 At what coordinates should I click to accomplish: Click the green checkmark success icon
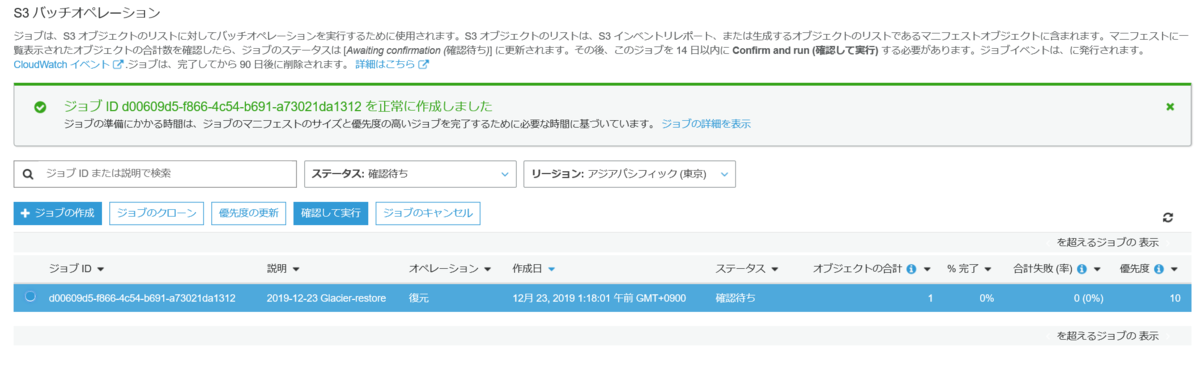(x=39, y=106)
